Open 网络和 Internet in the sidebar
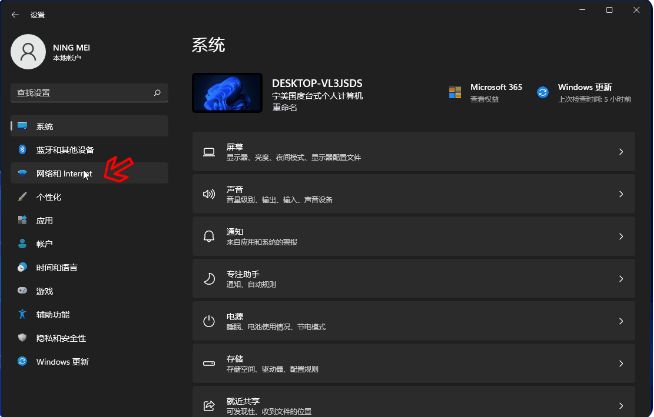The image size is (654, 417). click(x=64, y=173)
